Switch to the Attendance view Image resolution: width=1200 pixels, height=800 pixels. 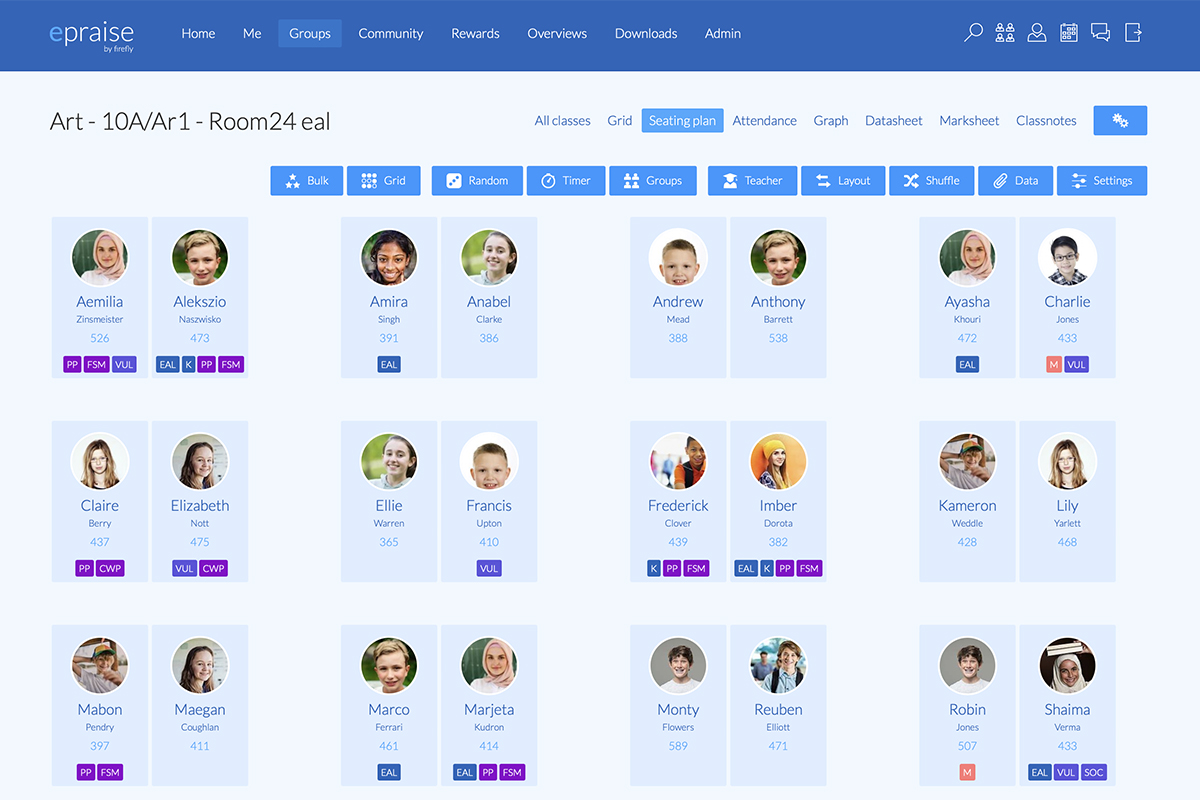tap(764, 121)
